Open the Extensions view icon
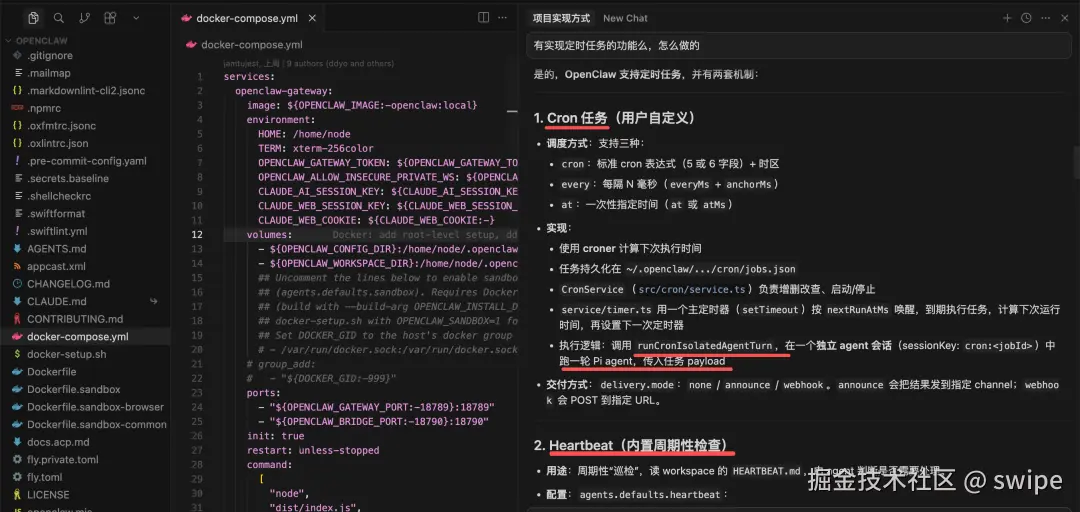The image size is (1080, 512). click(110, 18)
